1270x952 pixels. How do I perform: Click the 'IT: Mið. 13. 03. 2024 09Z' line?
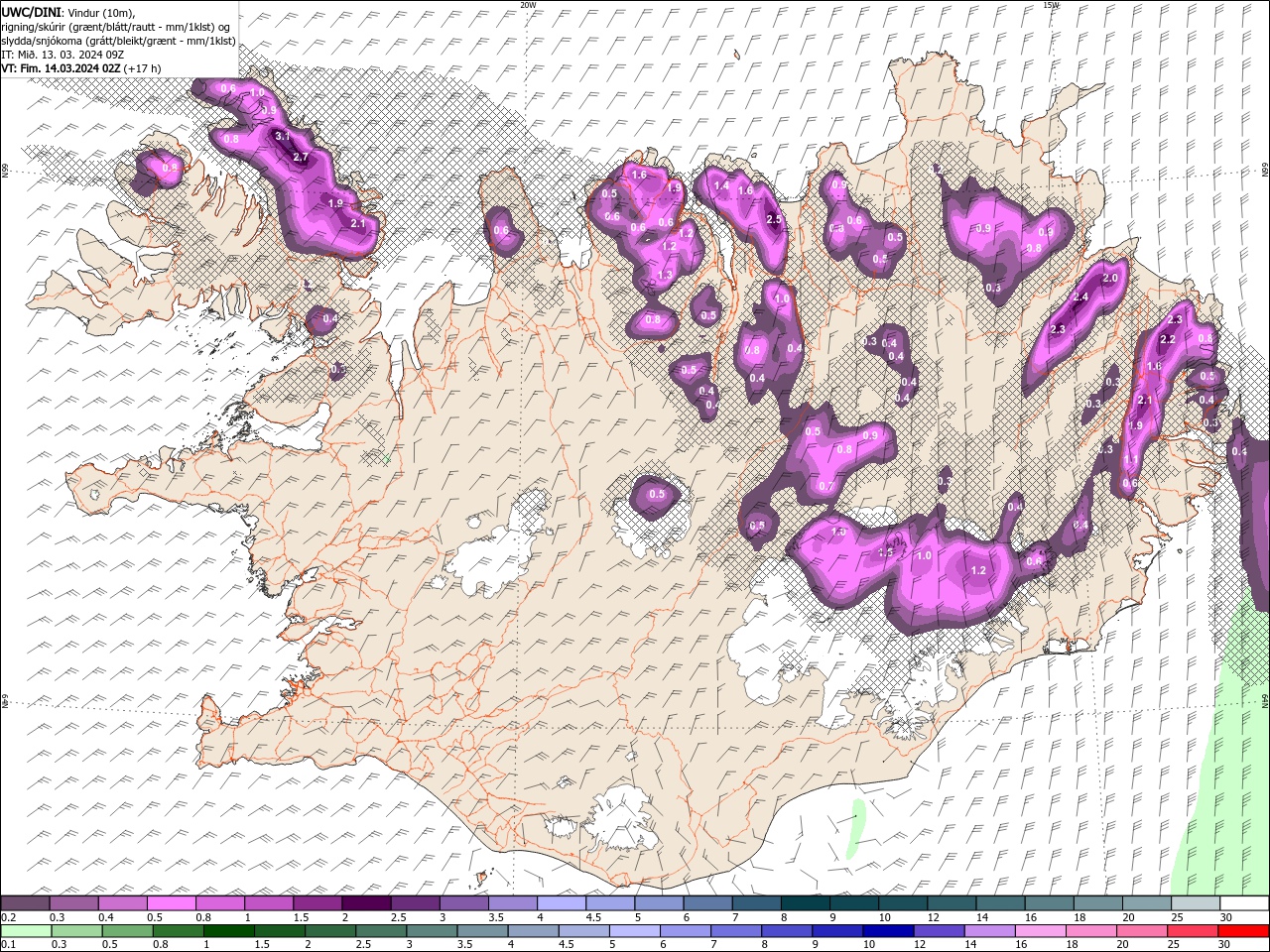[x=63, y=54]
